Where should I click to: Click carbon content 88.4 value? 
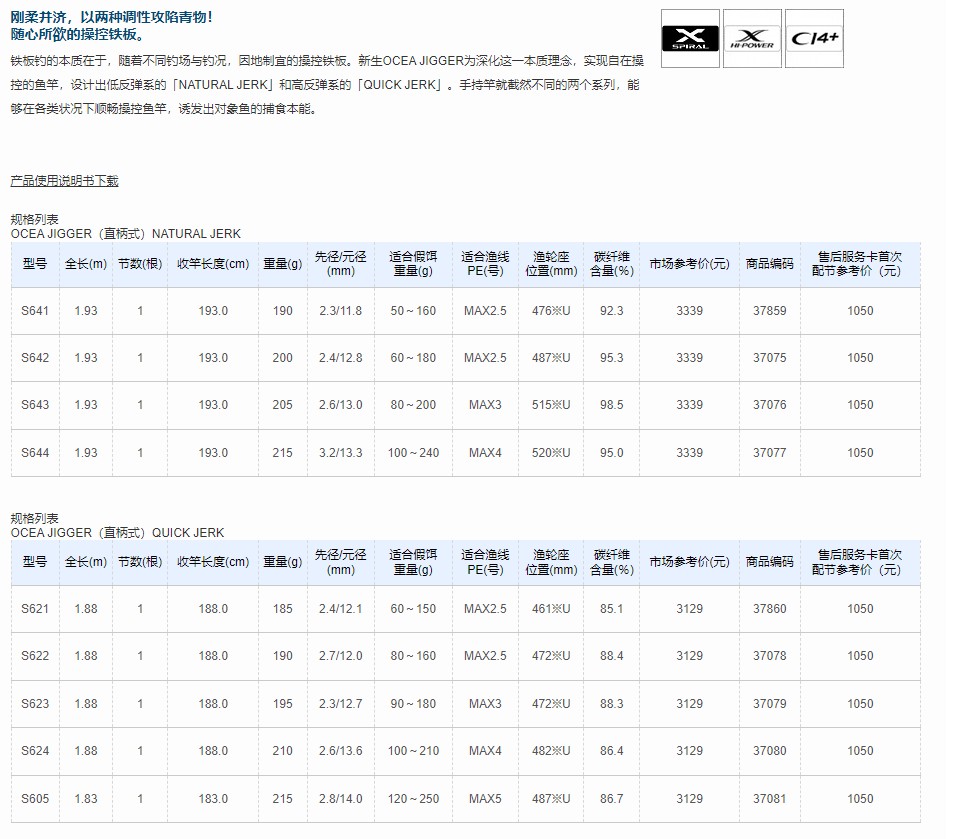click(612, 656)
